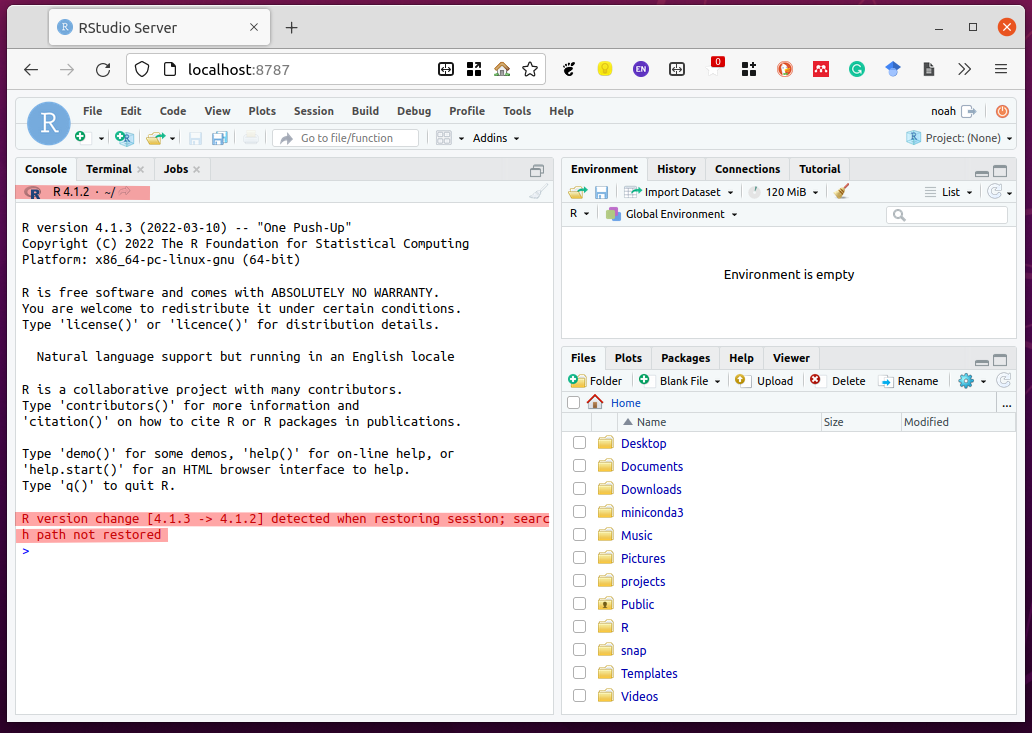Show more browser extensions chevron
Screen dimensions: 1032x733
coord(964,69)
